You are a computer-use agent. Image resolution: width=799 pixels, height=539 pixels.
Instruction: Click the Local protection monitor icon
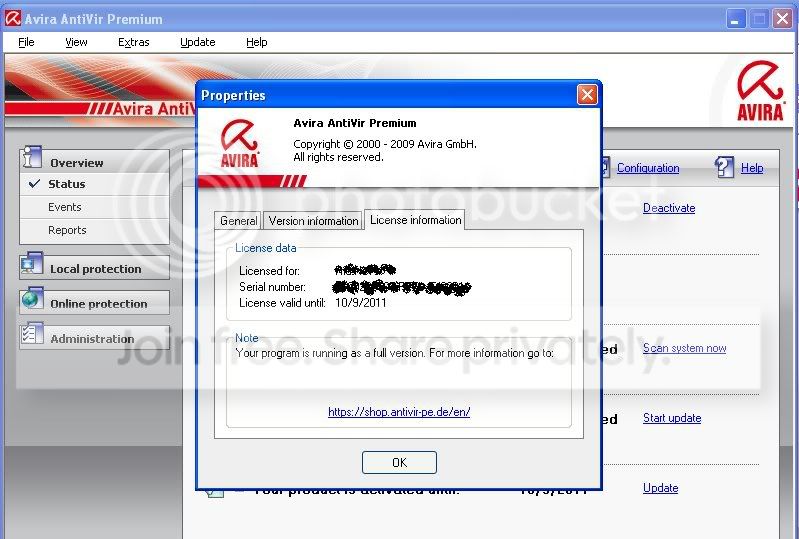32,264
